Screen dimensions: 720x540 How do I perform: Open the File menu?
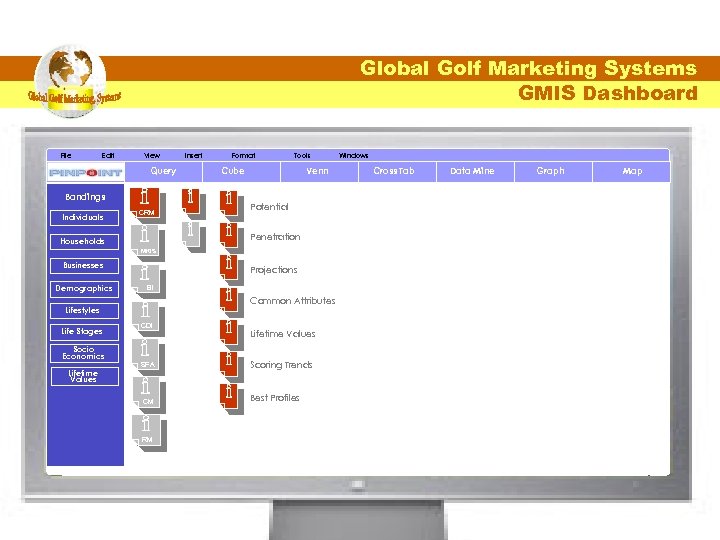click(x=66, y=155)
